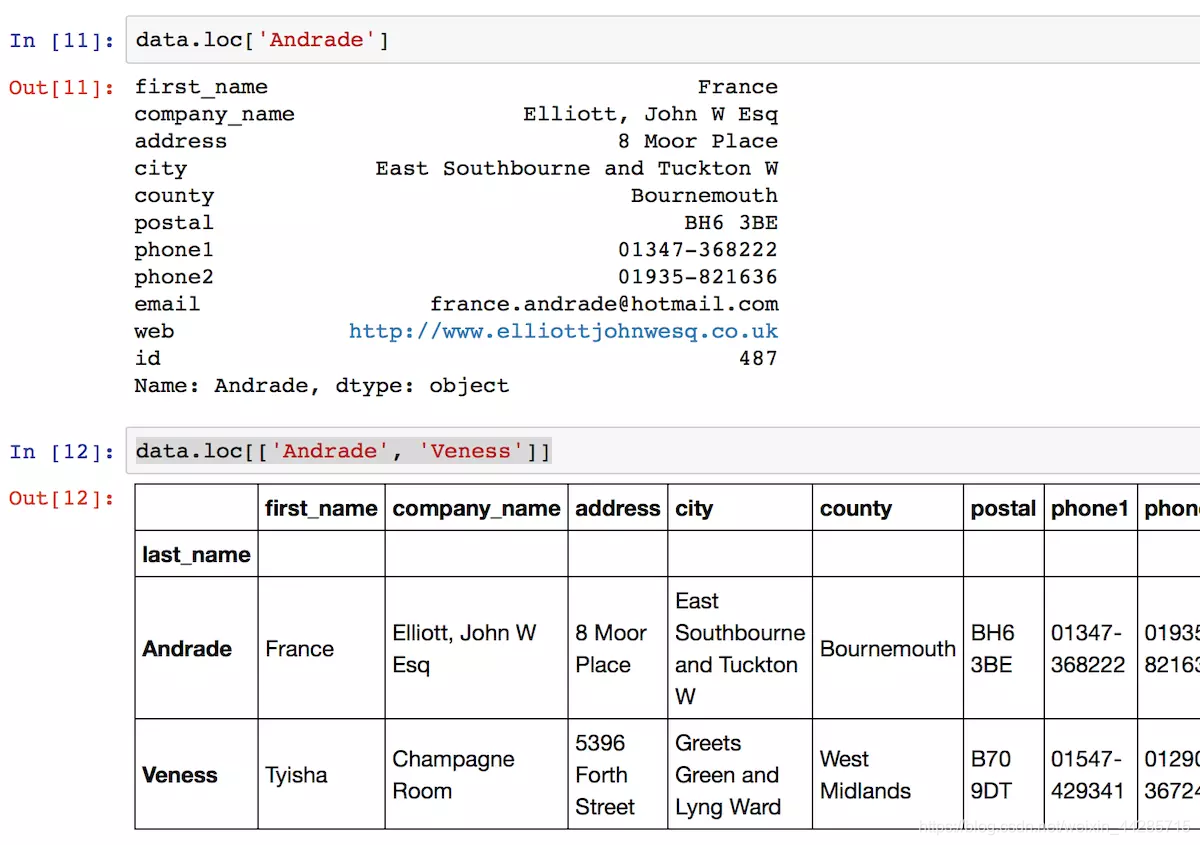Click the 'Name: Andrade, dtype: object' line
The image size is (1200, 845).
322,385
